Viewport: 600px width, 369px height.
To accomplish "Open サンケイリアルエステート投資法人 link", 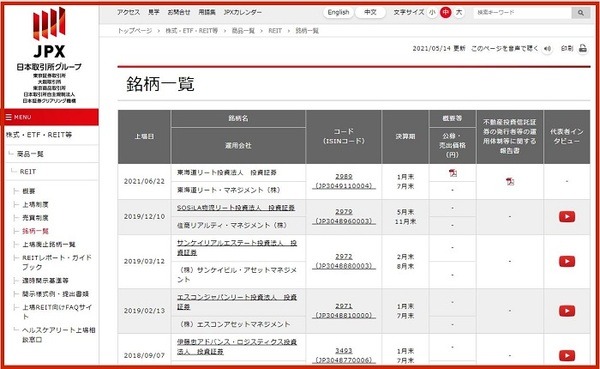I will coord(236,248).
